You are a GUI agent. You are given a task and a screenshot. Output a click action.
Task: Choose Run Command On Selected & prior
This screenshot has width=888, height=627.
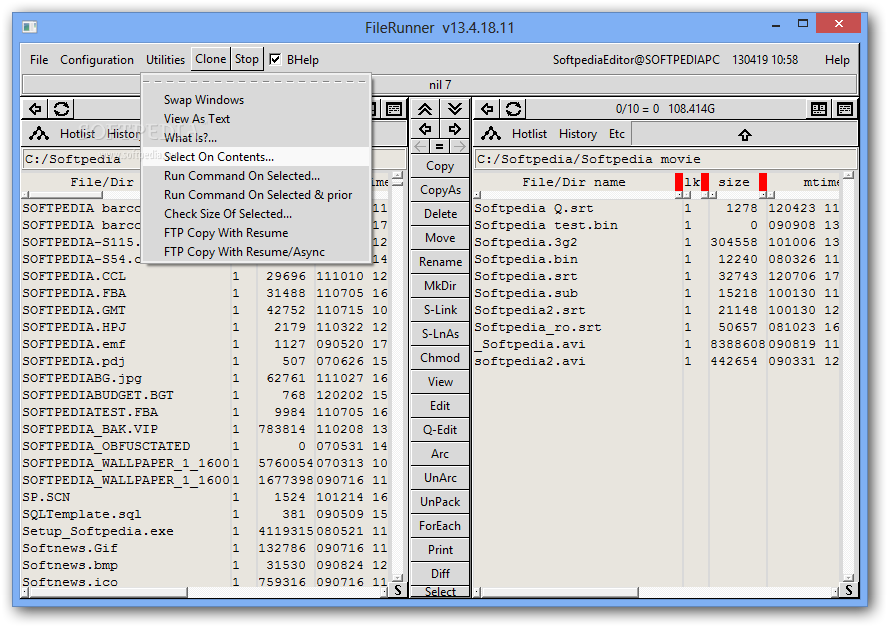[256, 195]
